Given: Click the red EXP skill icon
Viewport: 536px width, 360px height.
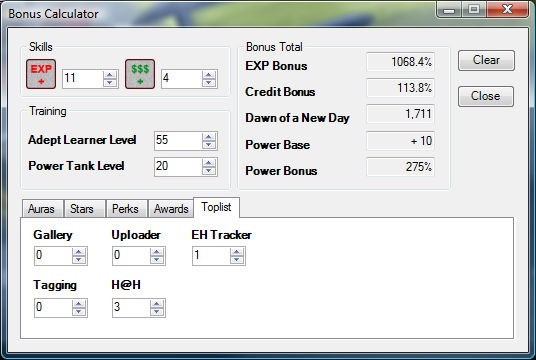Looking at the screenshot, I should pyautogui.click(x=41, y=74).
